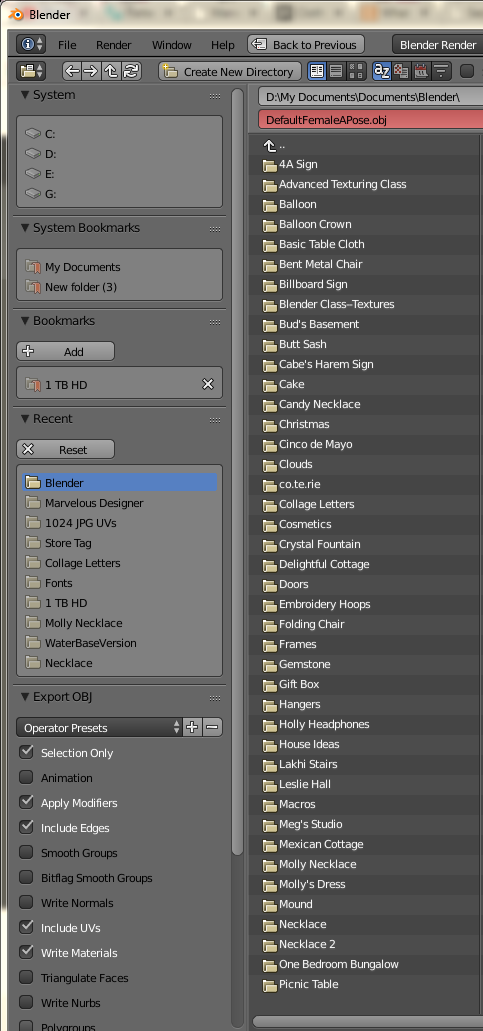
Task: Toggle Include UVs checkbox
Action: pyautogui.click(x=26, y=927)
